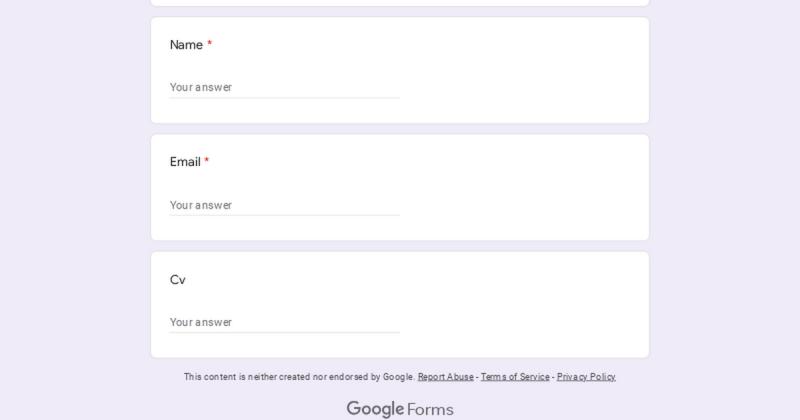Click the 'Forms' word in footer logo

pyautogui.click(x=430, y=410)
